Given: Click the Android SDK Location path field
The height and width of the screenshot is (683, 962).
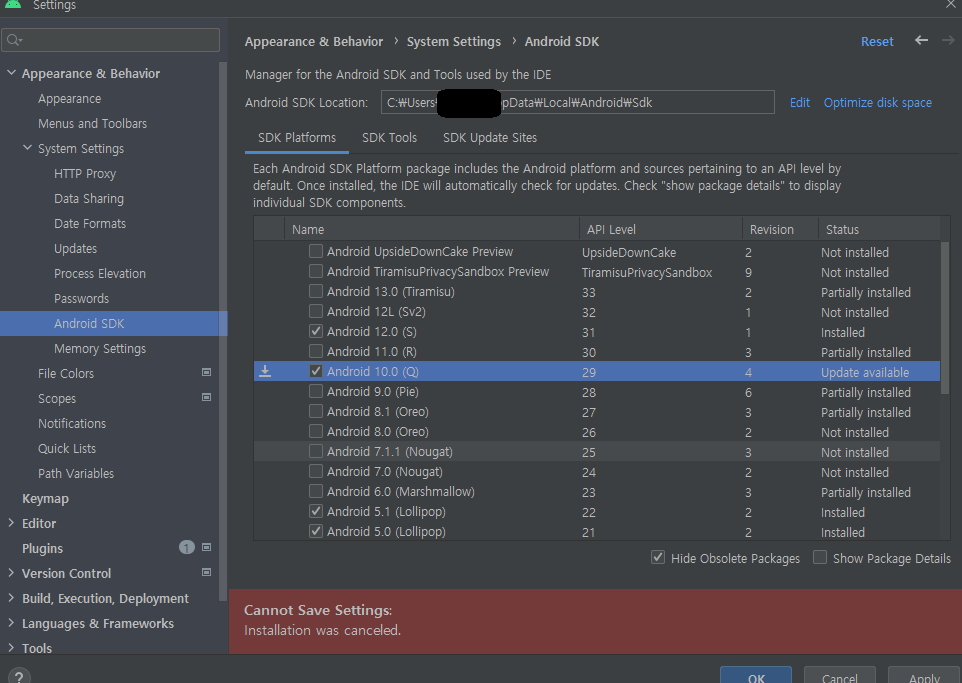Looking at the screenshot, I should coord(577,102).
